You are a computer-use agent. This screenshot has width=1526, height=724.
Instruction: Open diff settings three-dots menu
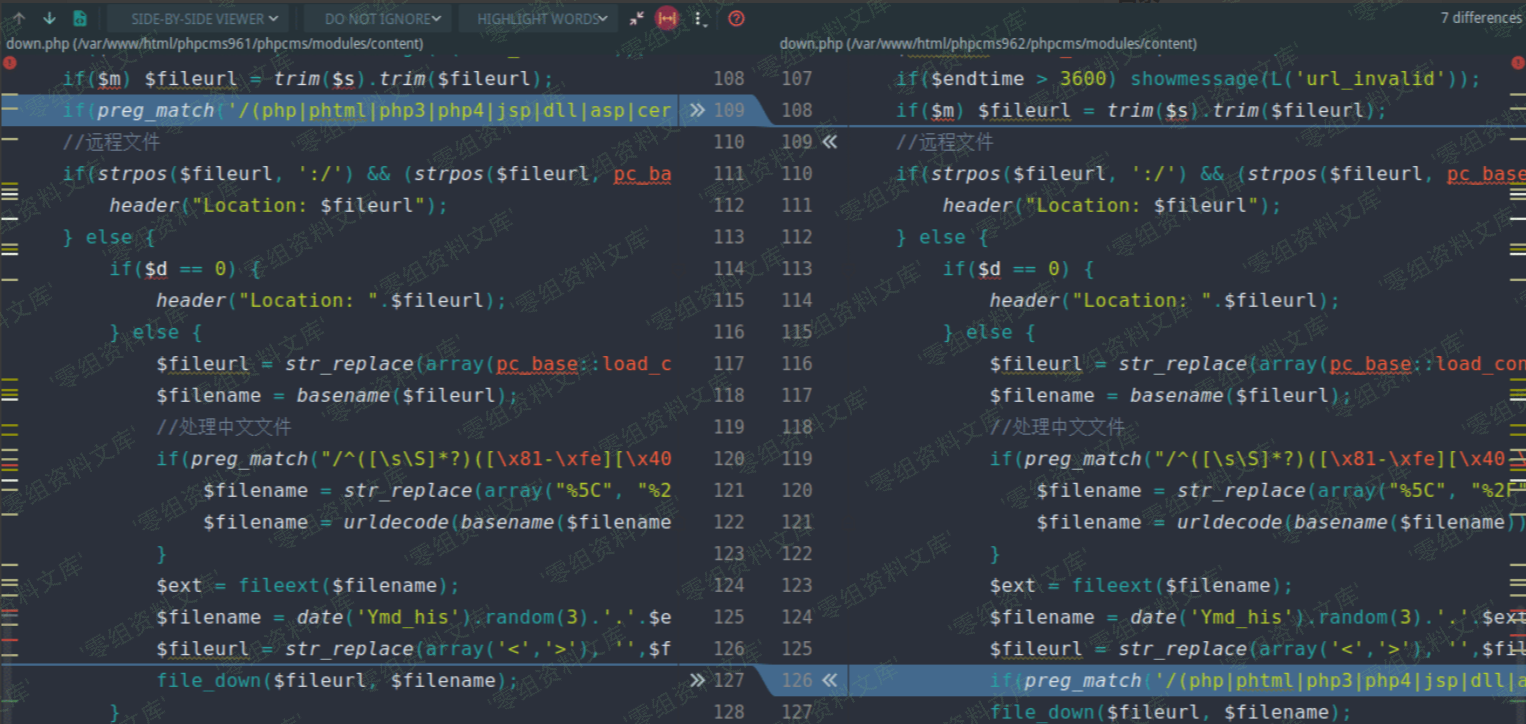pyautogui.click(x=699, y=18)
